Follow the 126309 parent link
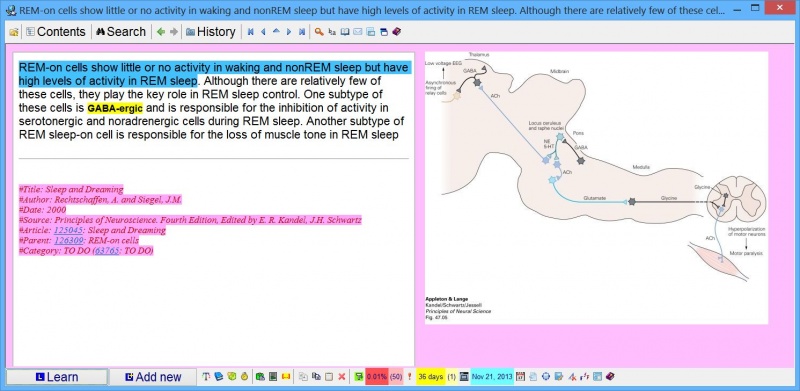 point(69,240)
